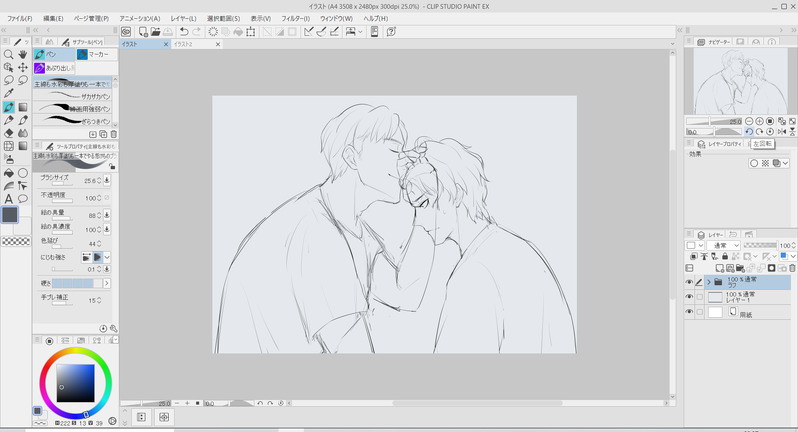798x432 pixels.
Task: Toggle lock checkbox beside 用紙 layer
Action: pos(700,311)
